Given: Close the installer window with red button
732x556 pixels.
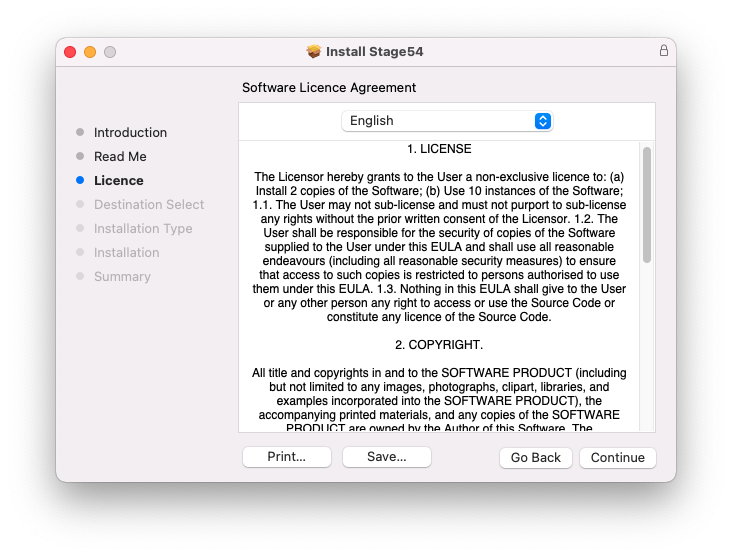Looking at the screenshot, I should point(70,52).
